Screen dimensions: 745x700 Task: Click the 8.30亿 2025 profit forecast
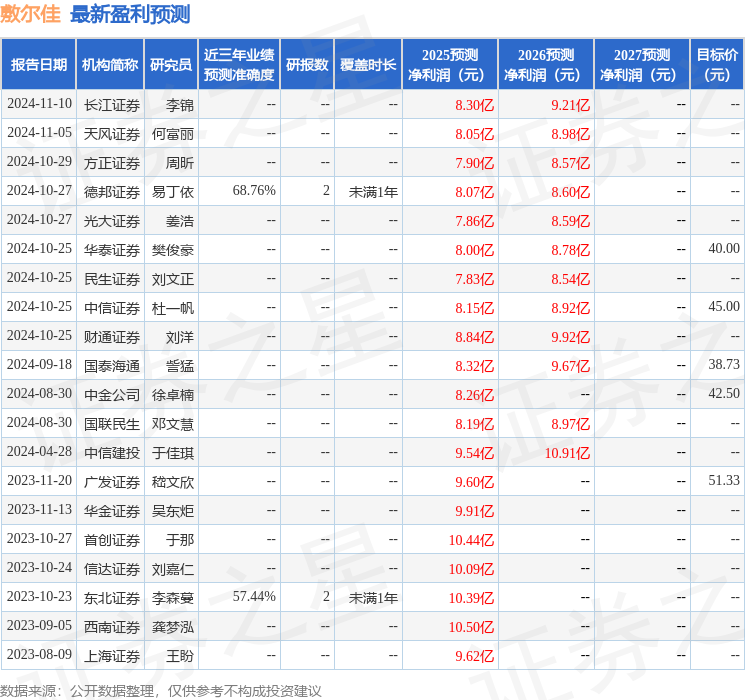click(474, 105)
